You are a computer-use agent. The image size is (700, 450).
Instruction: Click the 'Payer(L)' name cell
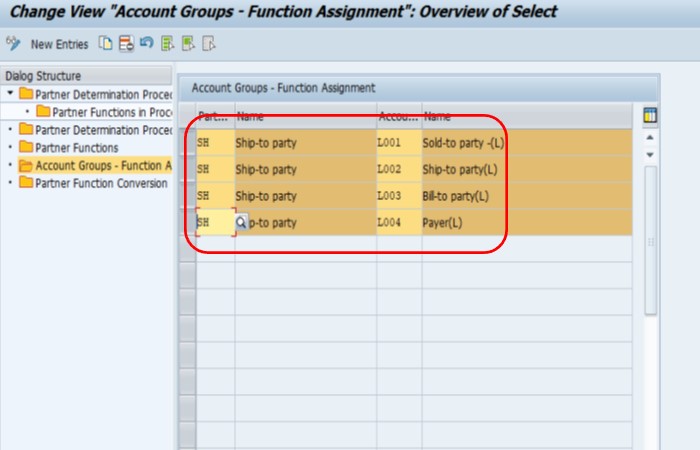pyautogui.click(x=527, y=222)
